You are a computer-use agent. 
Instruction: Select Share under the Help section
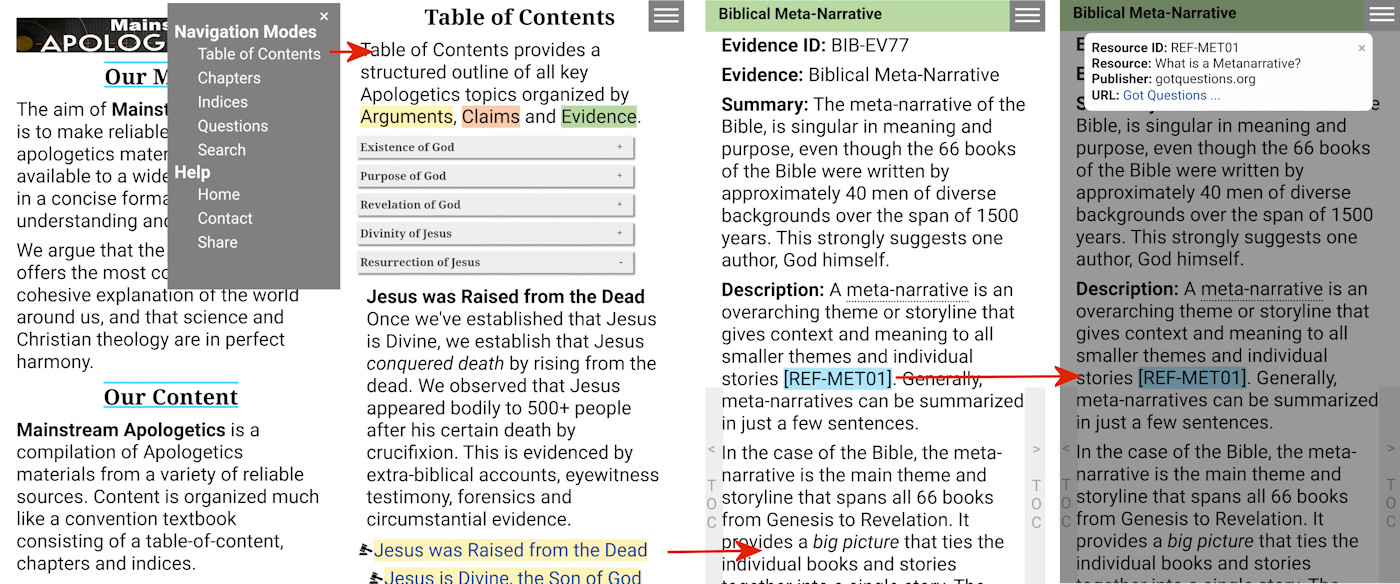tap(217, 242)
